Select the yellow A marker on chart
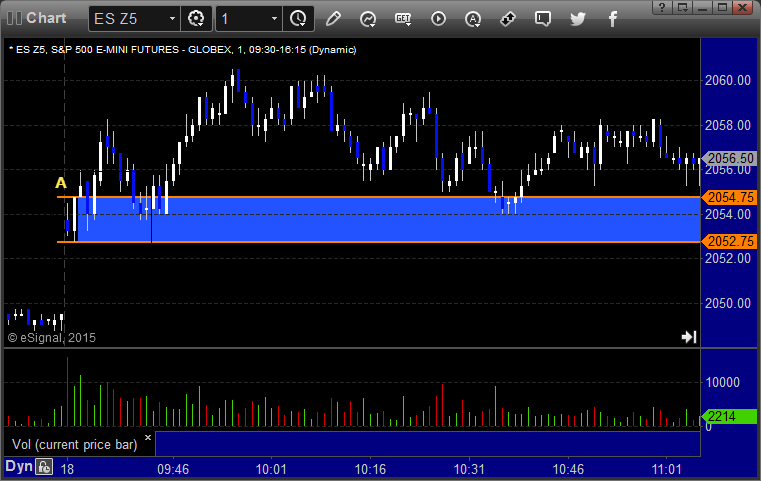Screen dimensions: 761x481 click(x=61, y=183)
